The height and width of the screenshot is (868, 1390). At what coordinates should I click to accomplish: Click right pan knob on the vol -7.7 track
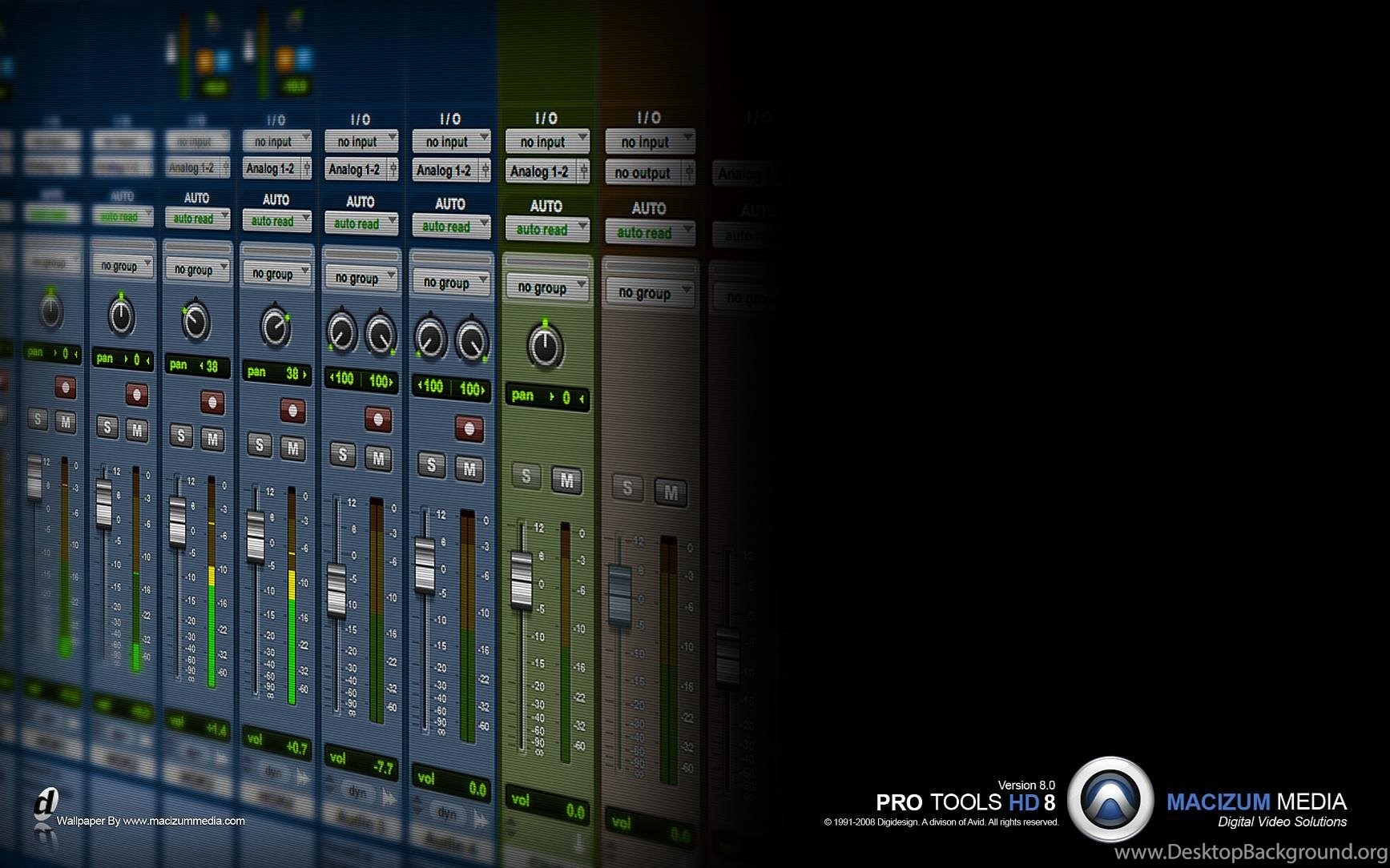(x=381, y=335)
